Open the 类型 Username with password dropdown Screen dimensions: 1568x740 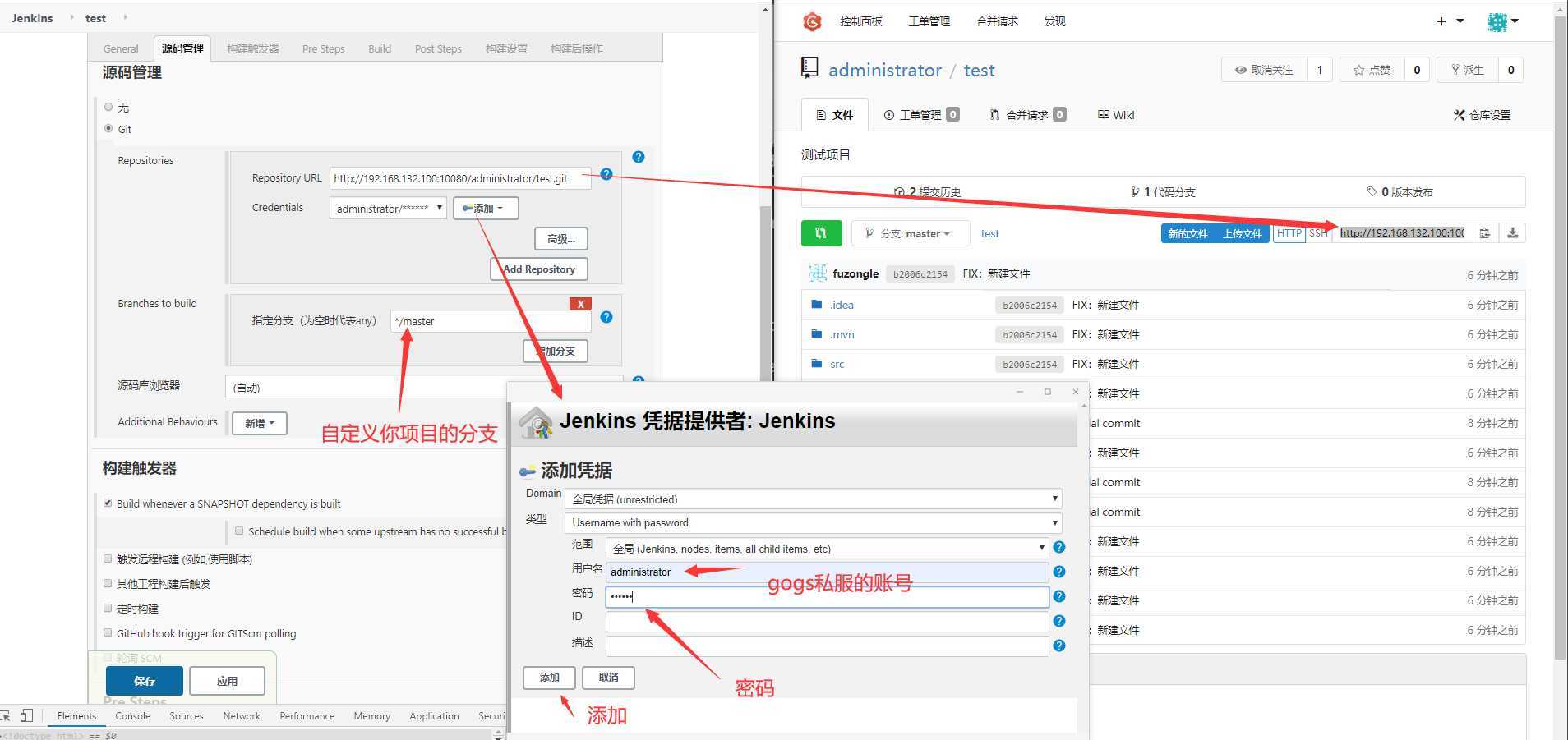coord(814,522)
